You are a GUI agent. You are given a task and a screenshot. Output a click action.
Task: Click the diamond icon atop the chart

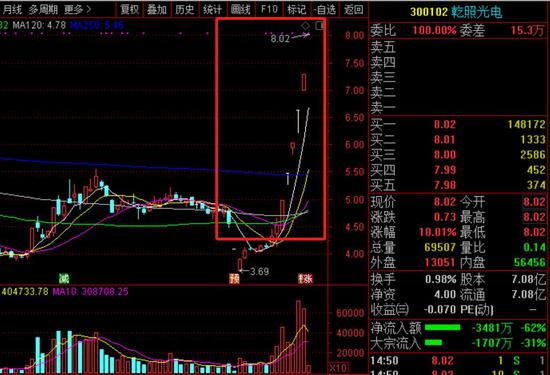tap(306, 26)
